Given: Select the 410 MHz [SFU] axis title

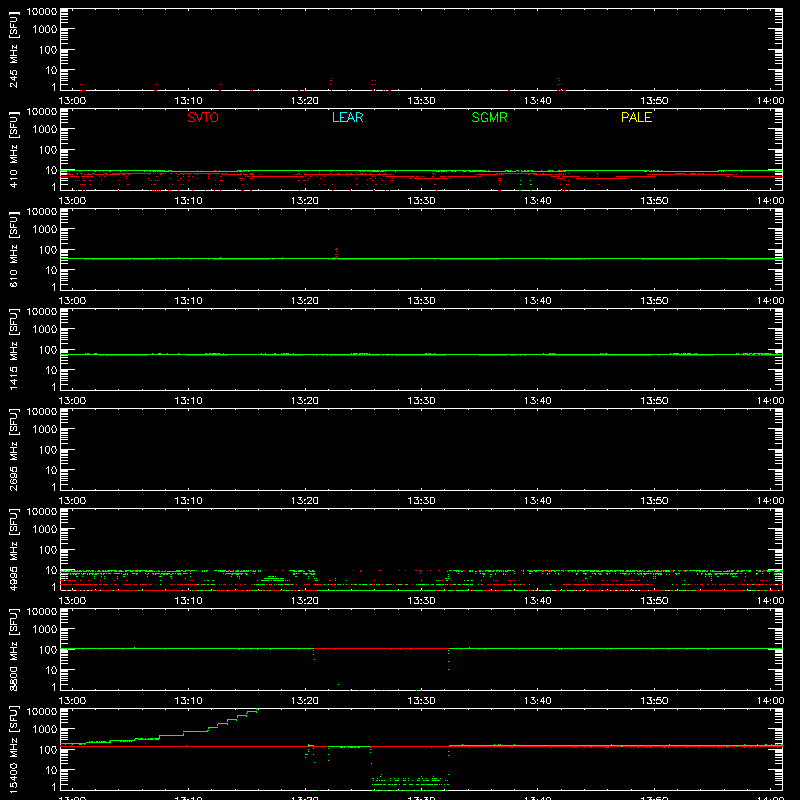Looking at the screenshot, I should pos(13,149).
